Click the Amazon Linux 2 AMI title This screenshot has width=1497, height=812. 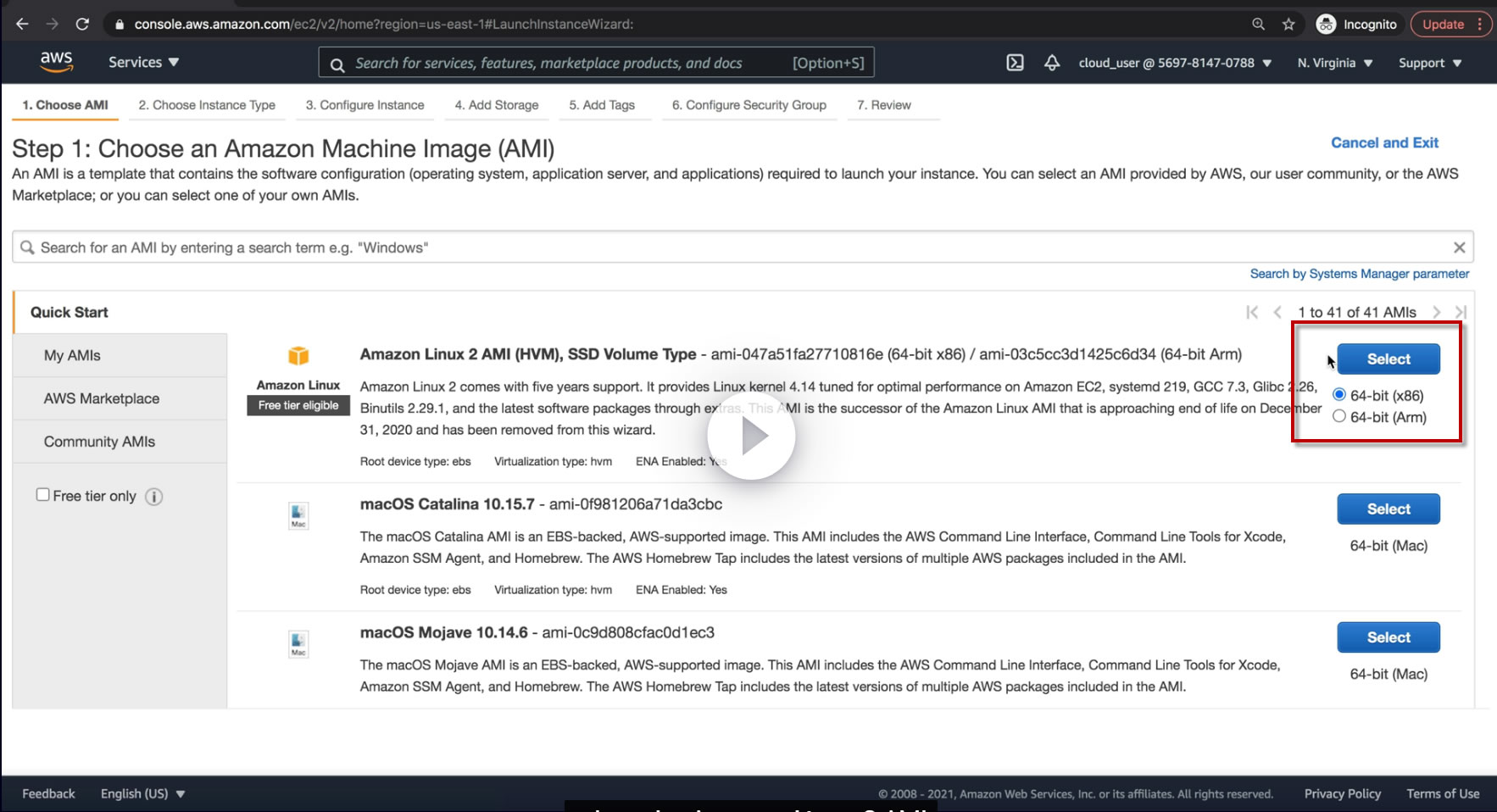point(528,354)
